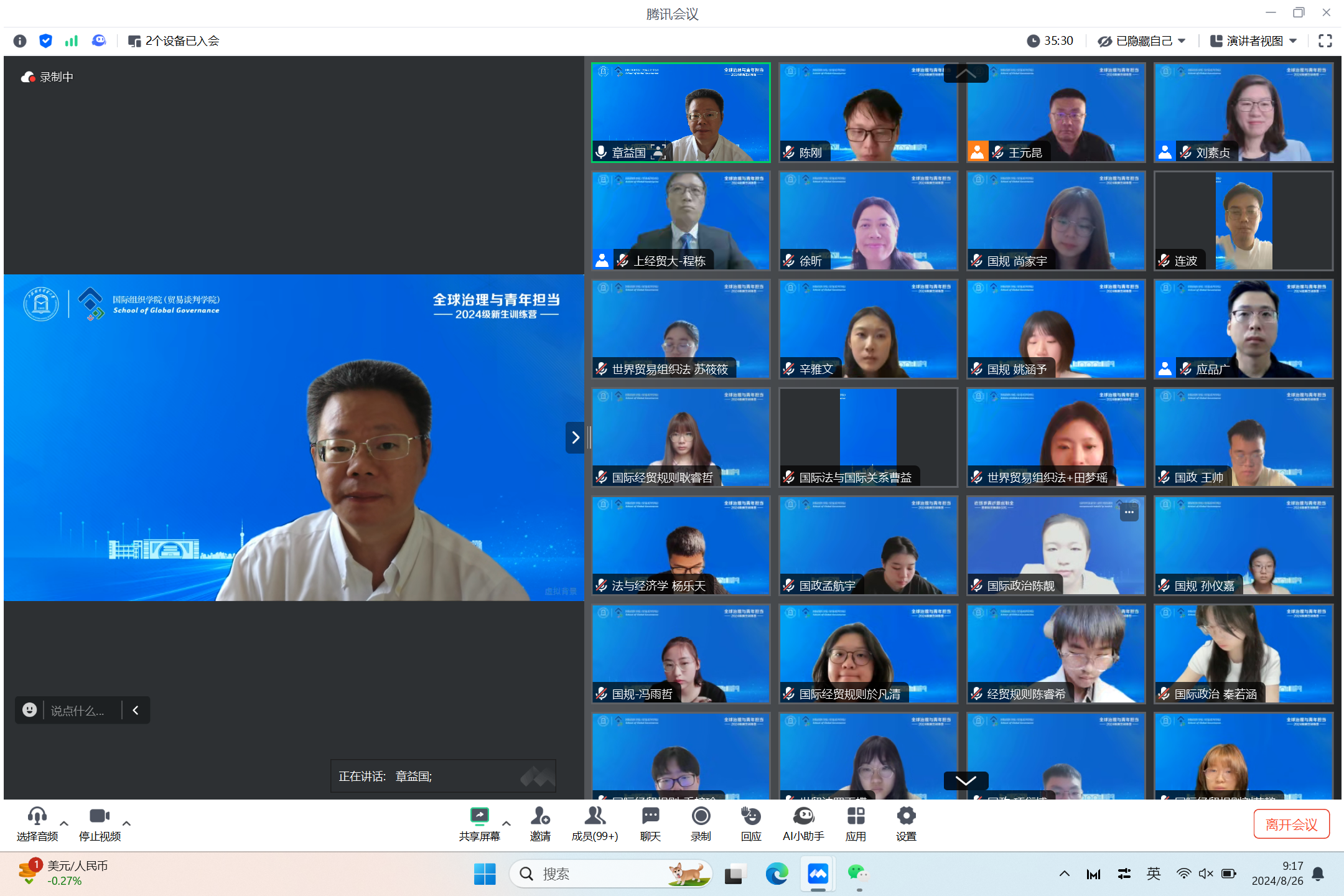This screenshot has width=1344, height=896.
Task: Toggle fullscreen mode icon at top right
Action: [x=1325, y=41]
